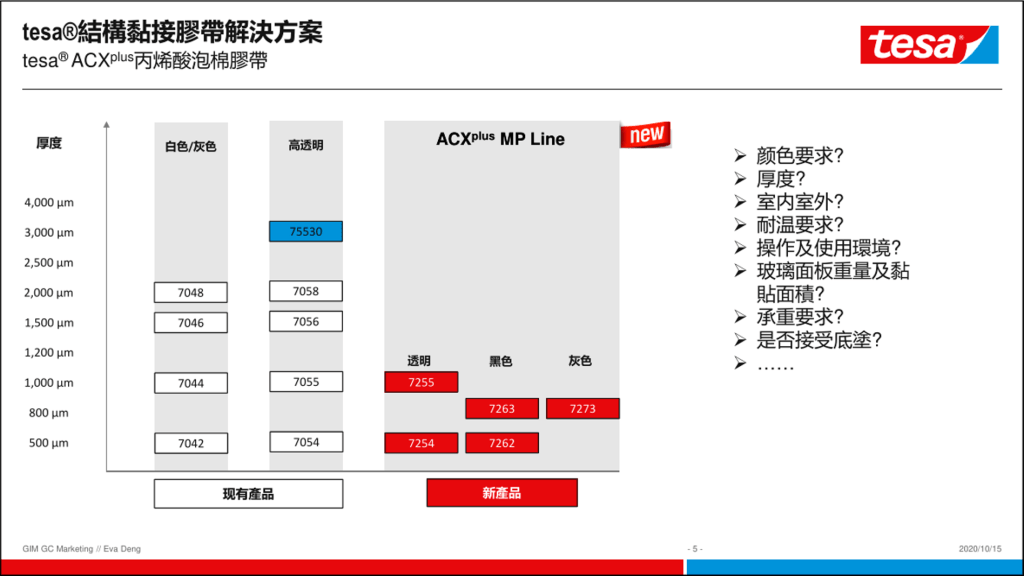Click the 7042 product box

pyautogui.click(x=191, y=443)
